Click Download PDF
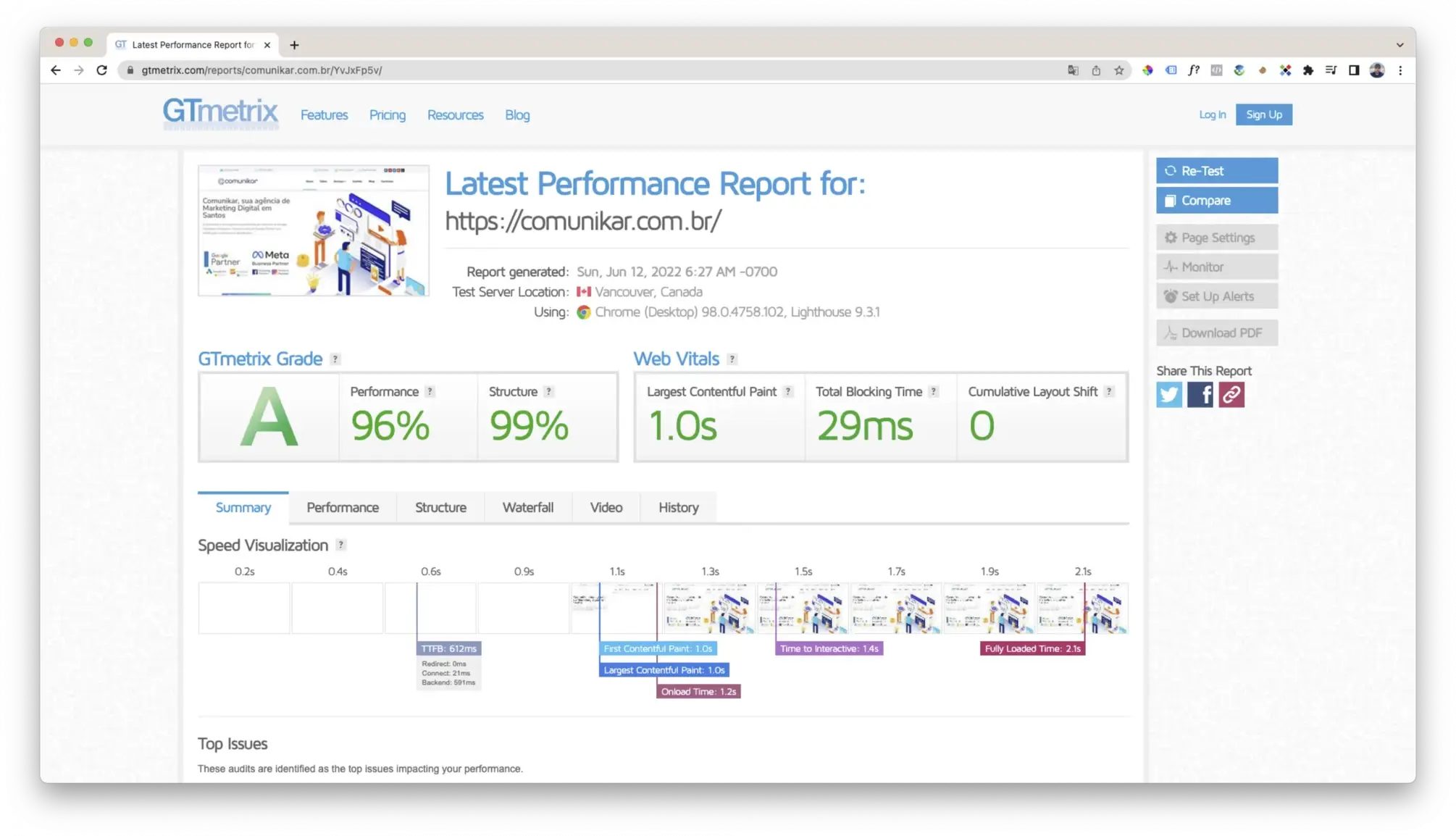This screenshot has height=836, width=1456. pos(1217,333)
